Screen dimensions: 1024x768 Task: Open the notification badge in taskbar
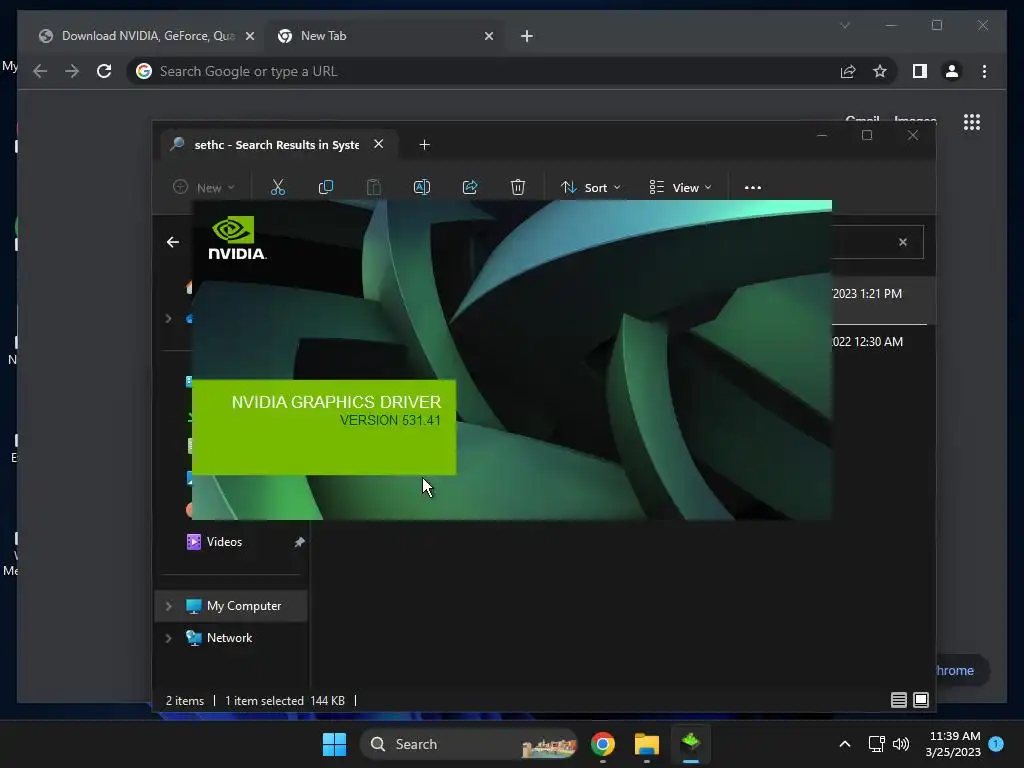pyautogui.click(x=997, y=744)
